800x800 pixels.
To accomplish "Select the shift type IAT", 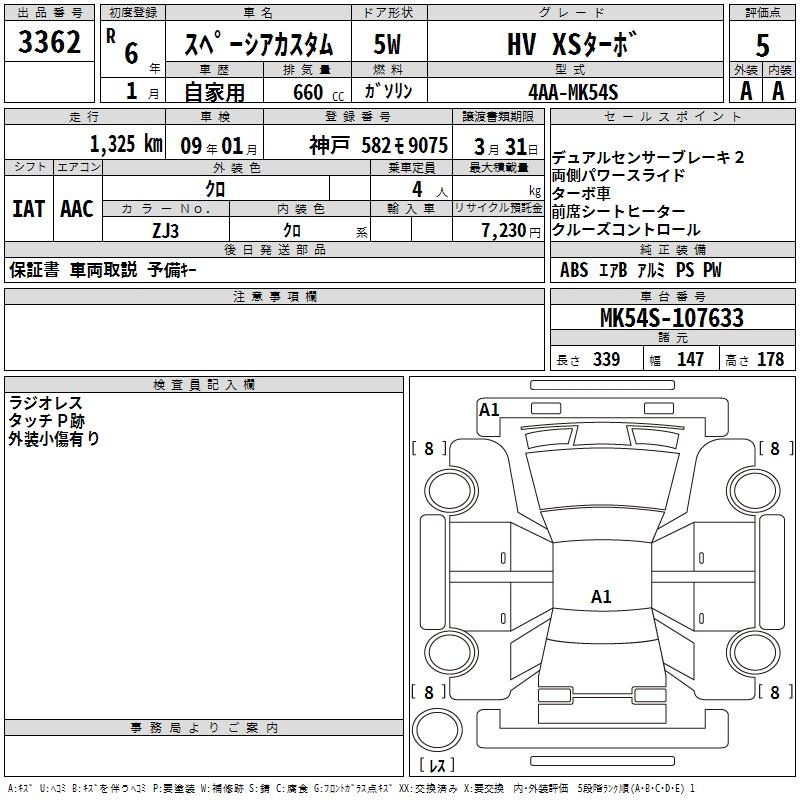I will (29, 209).
